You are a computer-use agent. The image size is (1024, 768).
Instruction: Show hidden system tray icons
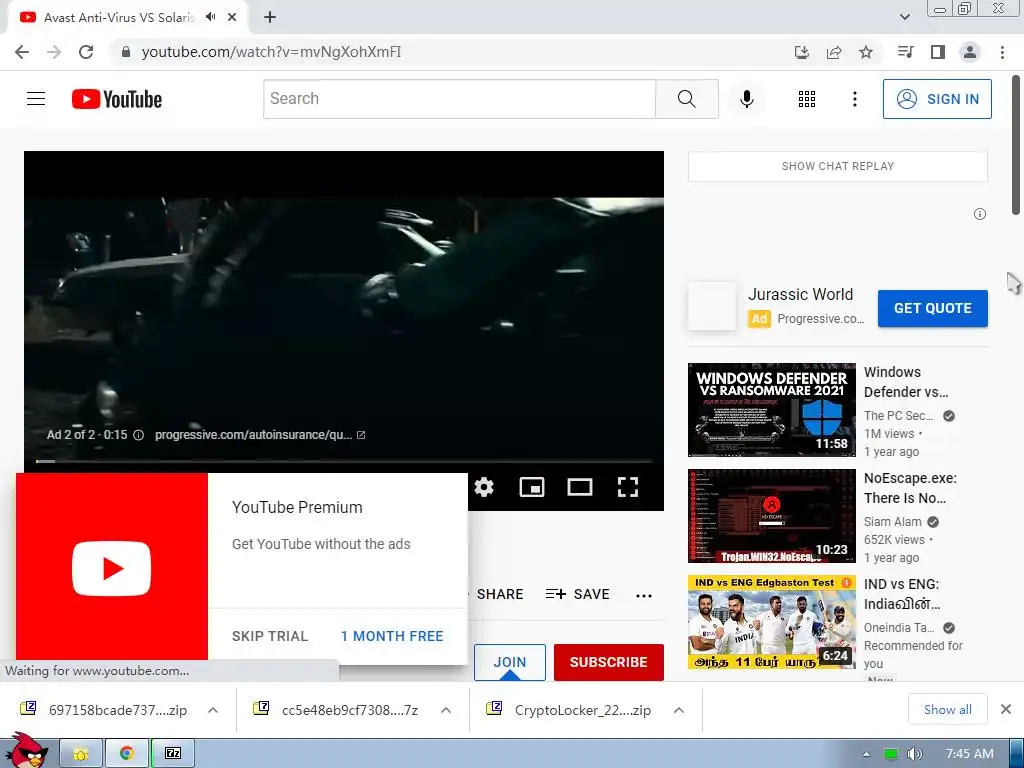tap(866, 754)
